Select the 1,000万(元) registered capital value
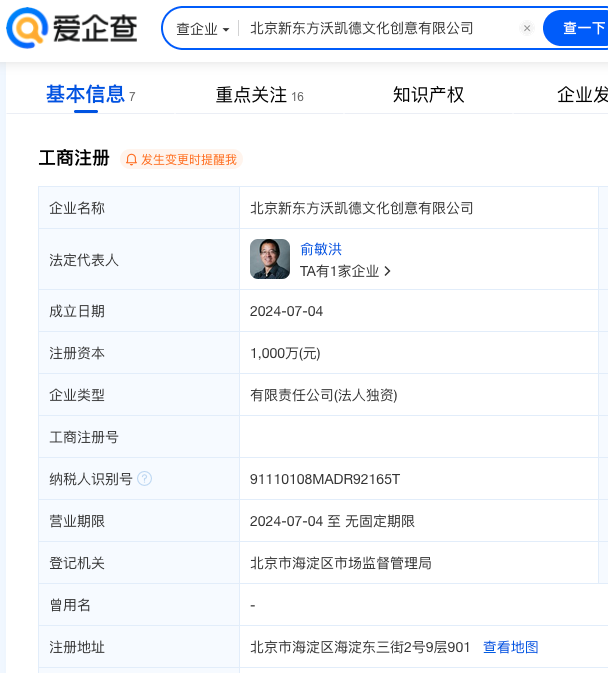Screen dimensions: 608x673 285,353
